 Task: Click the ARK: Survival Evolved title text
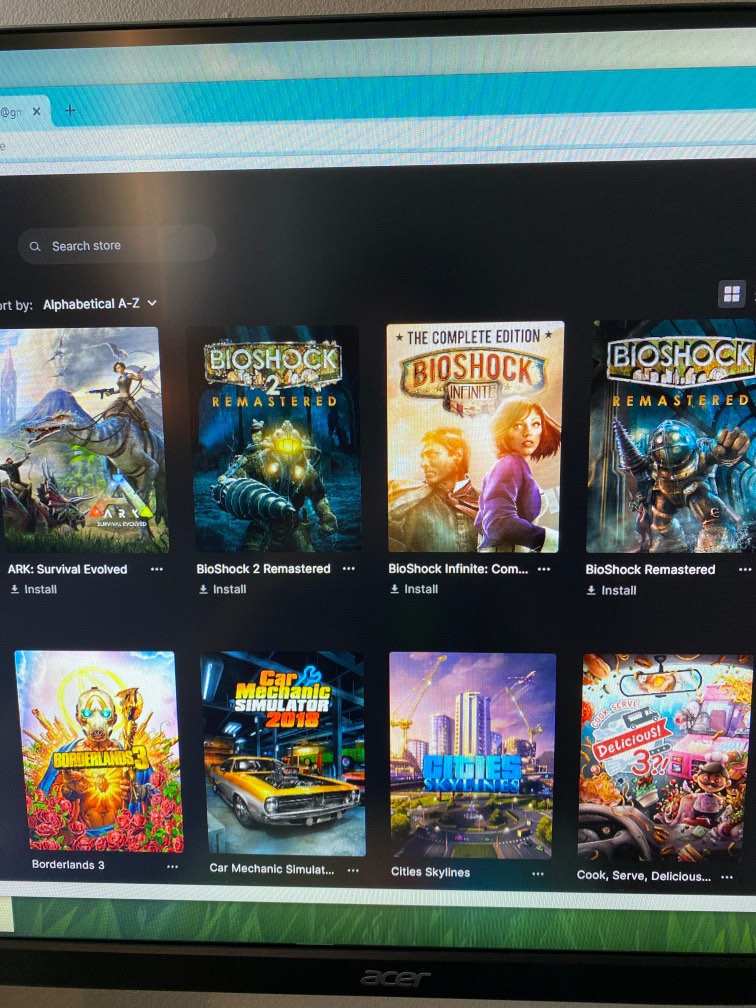pyautogui.click(x=68, y=569)
